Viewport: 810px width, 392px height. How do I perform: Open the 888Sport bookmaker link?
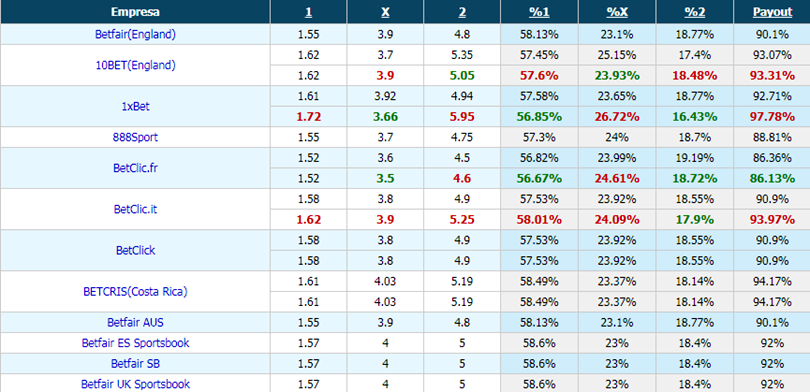point(135,137)
